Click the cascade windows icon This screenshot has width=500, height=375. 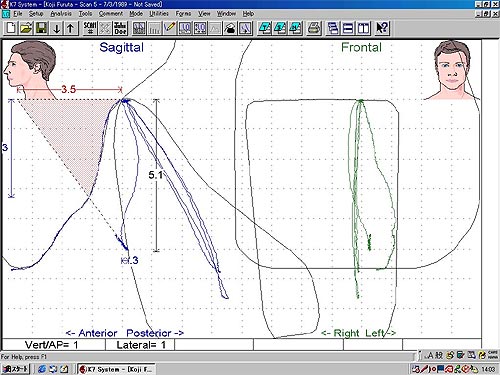click(x=332, y=28)
